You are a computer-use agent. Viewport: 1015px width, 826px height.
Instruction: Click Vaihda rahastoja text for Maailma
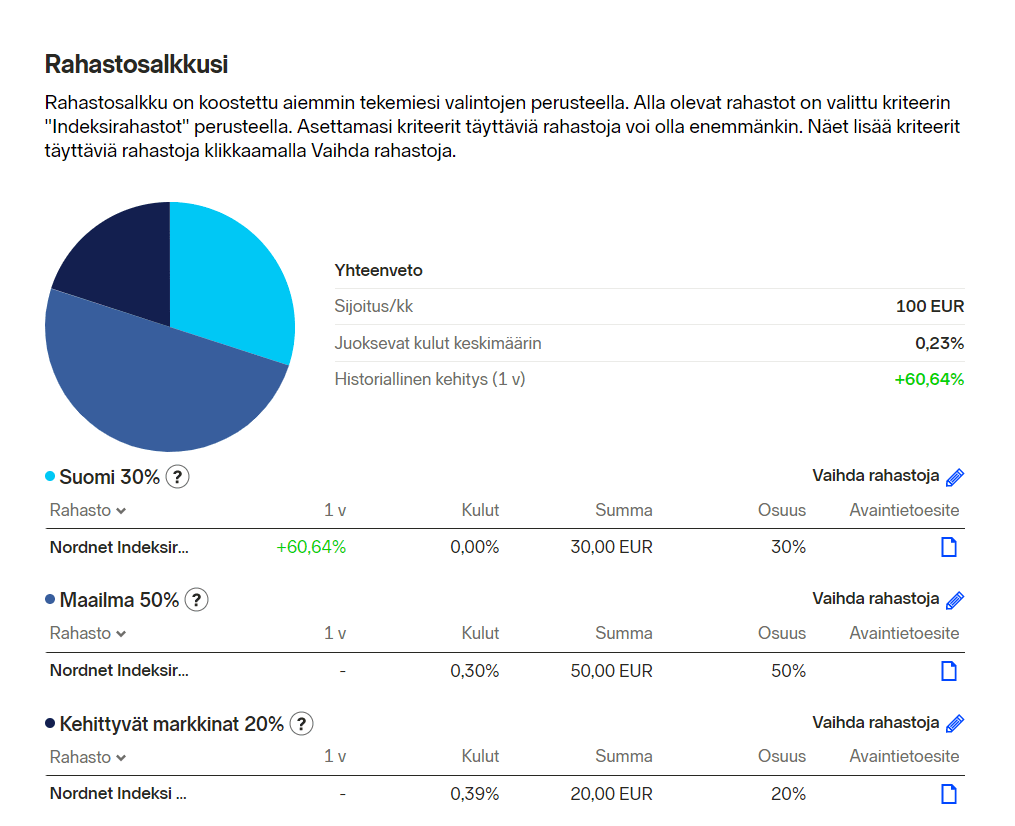click(875, 599)
